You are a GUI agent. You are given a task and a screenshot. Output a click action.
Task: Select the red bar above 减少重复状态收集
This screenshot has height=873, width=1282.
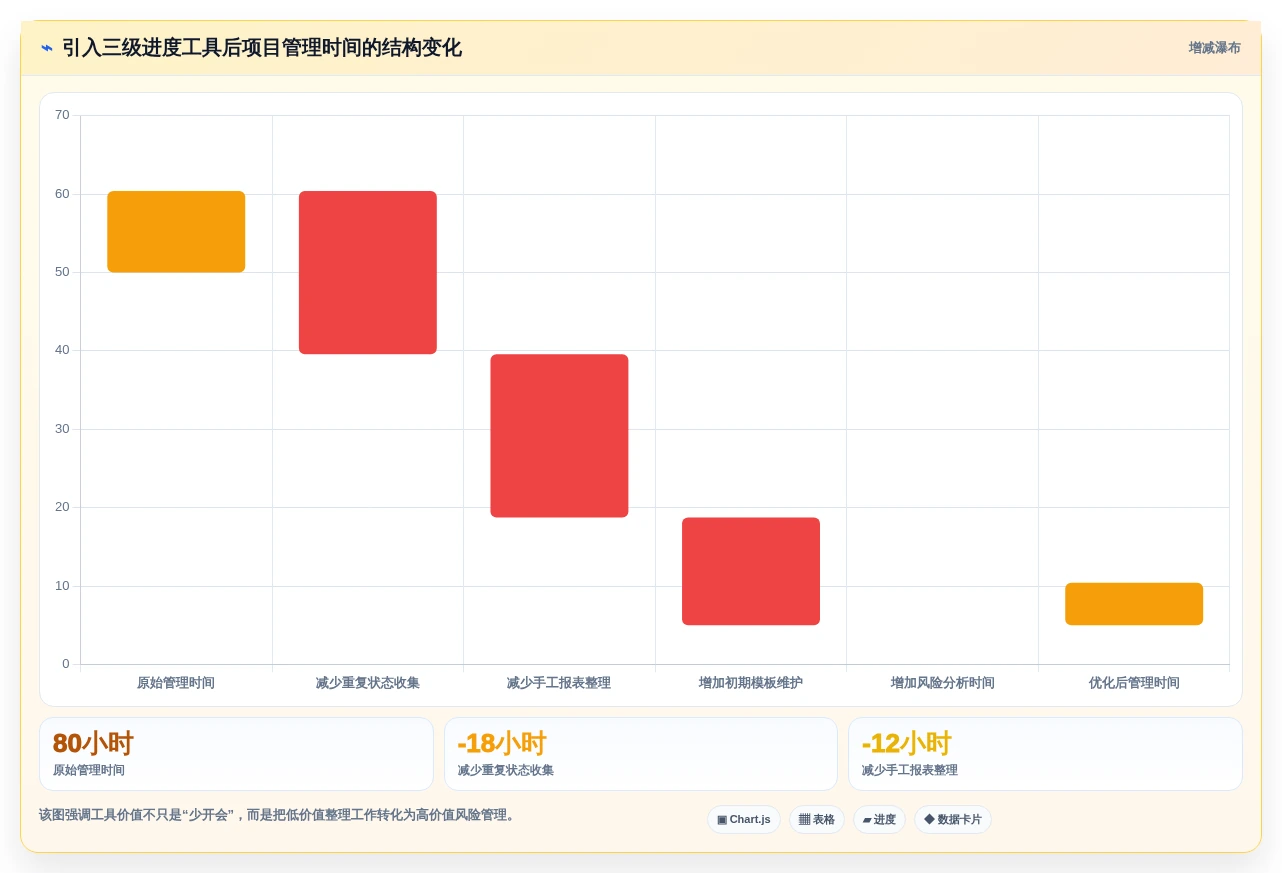pyautogui.click(x=368, y=272)
